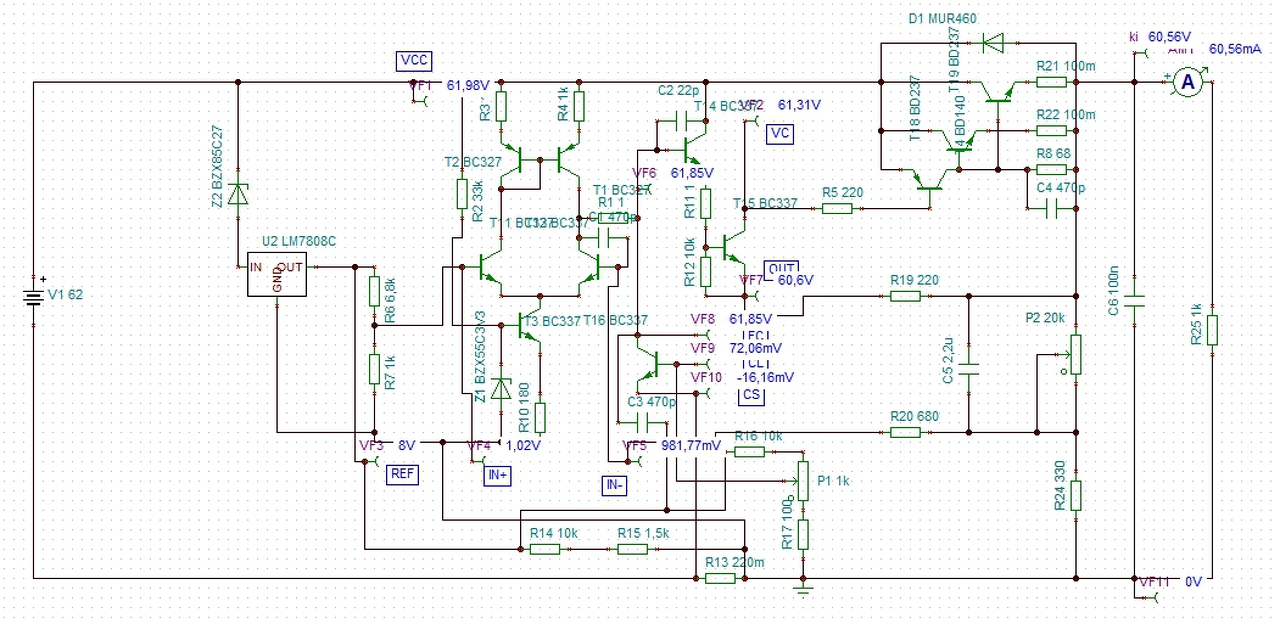Select resistor R5 220
Viewport: 1280px width, 618px height.
[836, 208]
